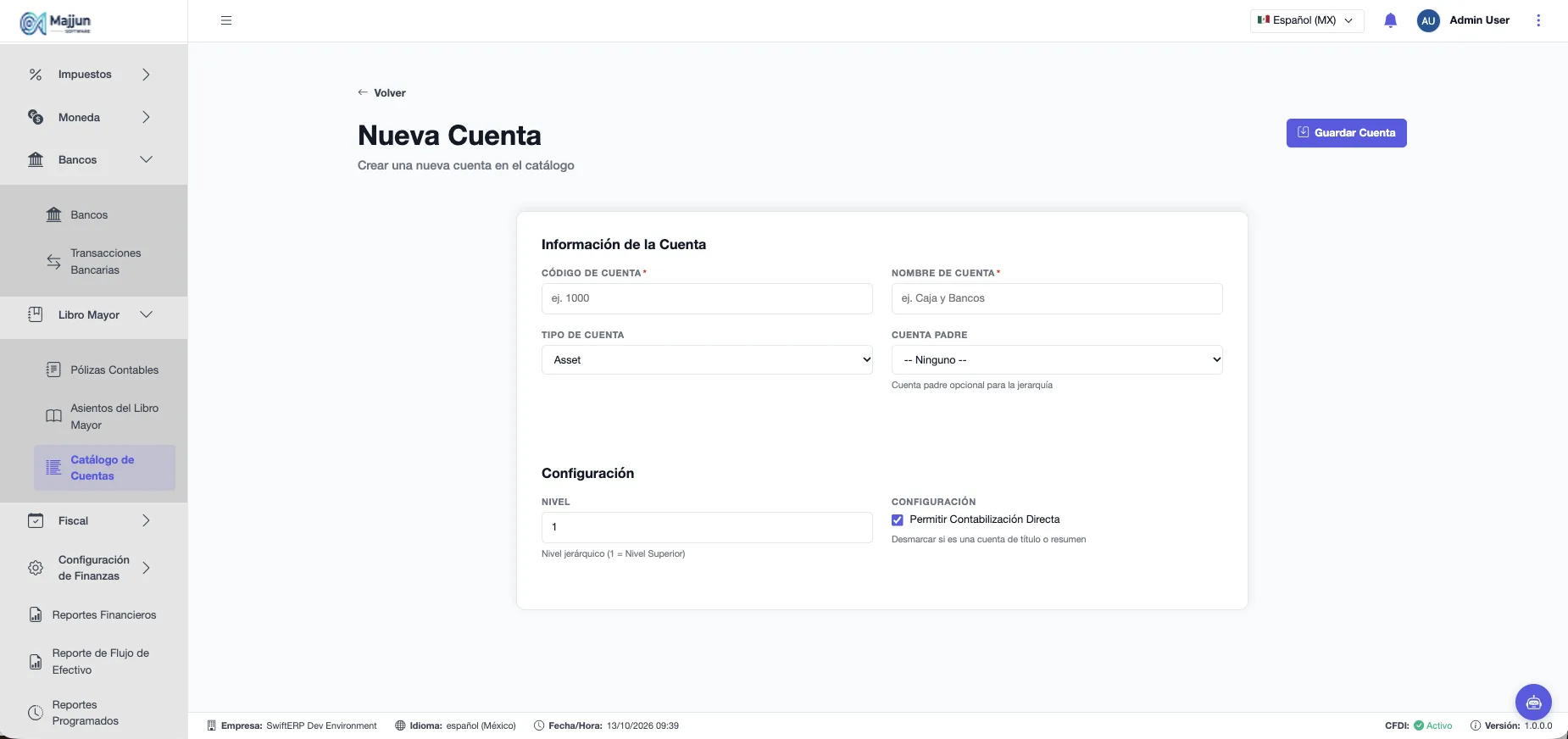
Task: Open the chatbot assistant floating button
Action: [x=1533, y=702]
